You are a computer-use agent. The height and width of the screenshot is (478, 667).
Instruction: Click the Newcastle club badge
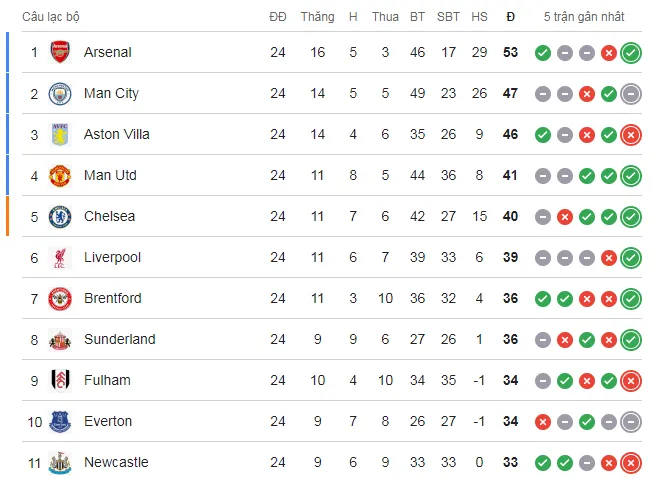[61, 462]
